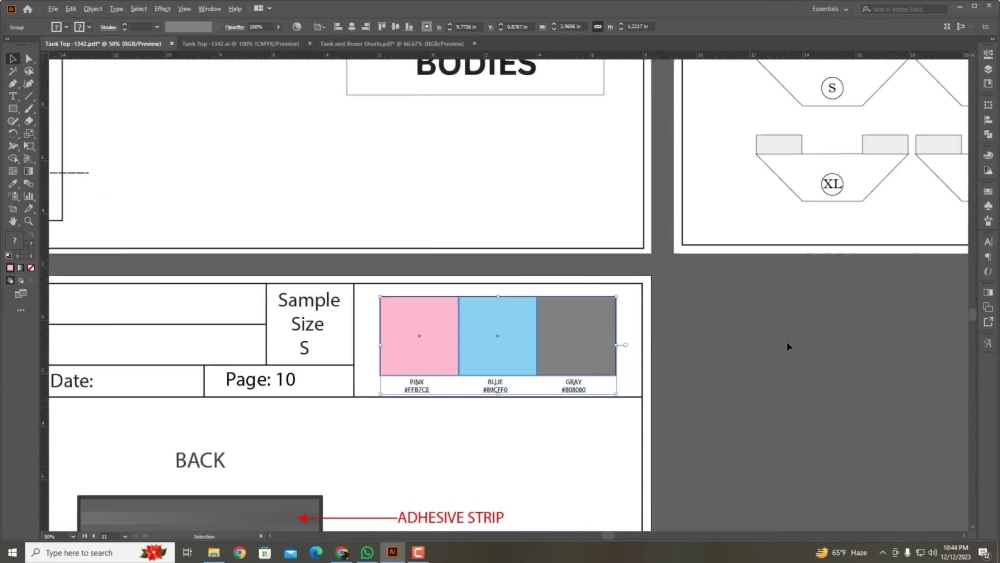Screen dimensions: 1000x563
Task: Select the pink color swatch on artboard
Action: [419, 336]
